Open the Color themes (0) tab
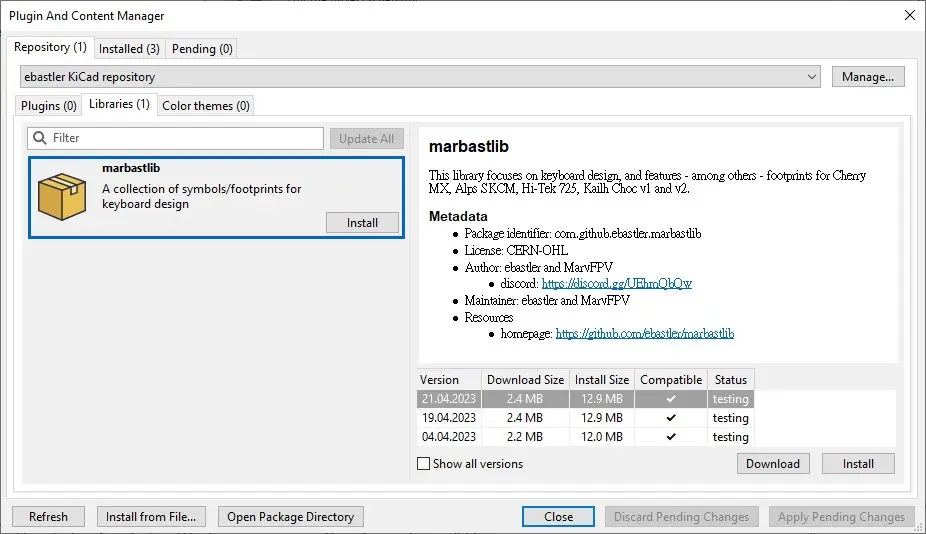This screenshot has width=926, height=534. [x=206, y=106]
